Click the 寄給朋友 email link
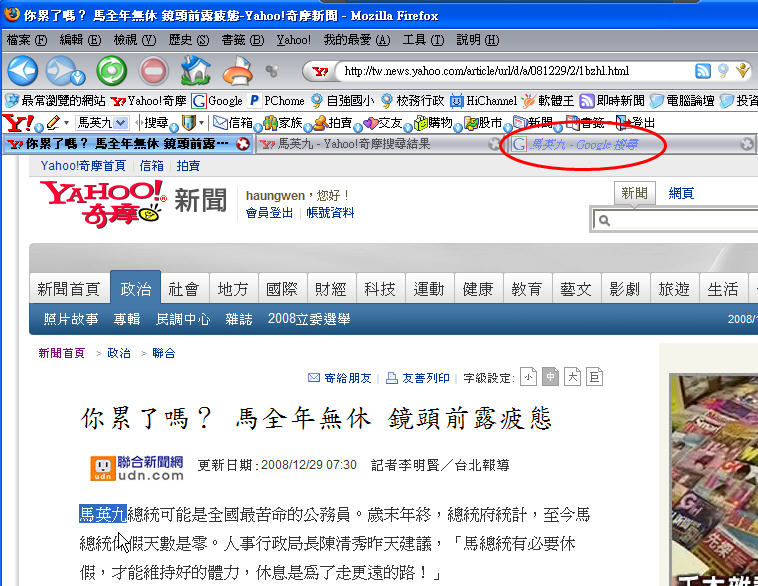The height and width of the screenshot is (586, 758). tap(340, 378)
